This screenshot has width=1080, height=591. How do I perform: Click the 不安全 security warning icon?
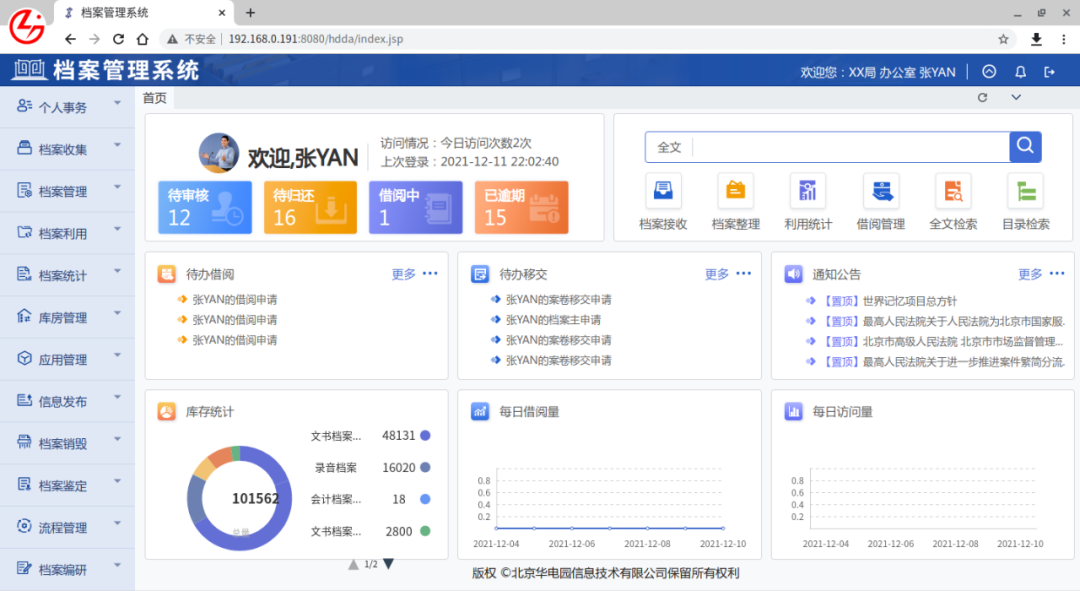click(x=172, y=39)
